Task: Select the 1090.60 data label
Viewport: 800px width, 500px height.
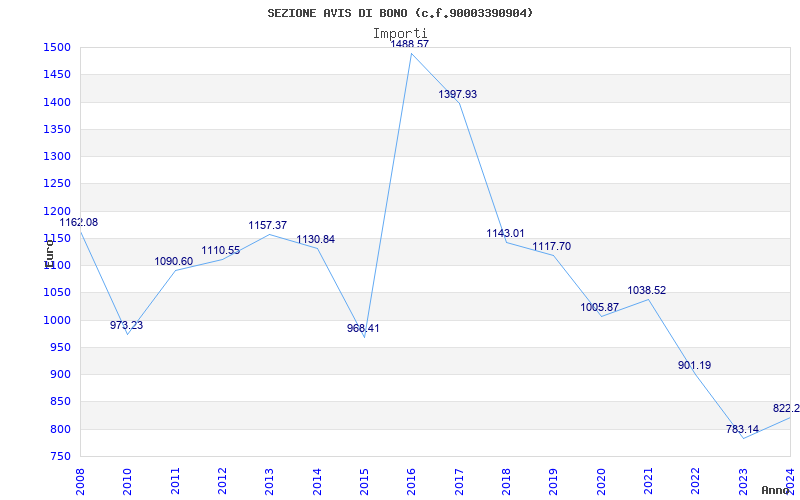Action: click(x=174, y=261)
